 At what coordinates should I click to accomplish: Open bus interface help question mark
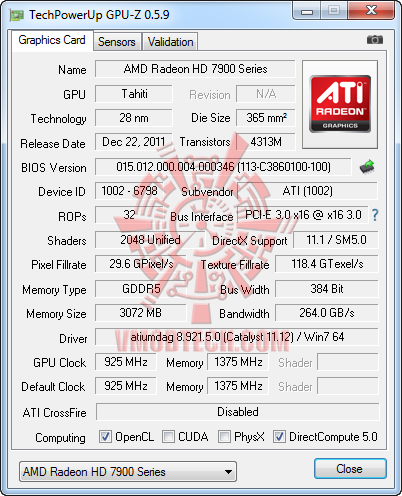point(375,215)
